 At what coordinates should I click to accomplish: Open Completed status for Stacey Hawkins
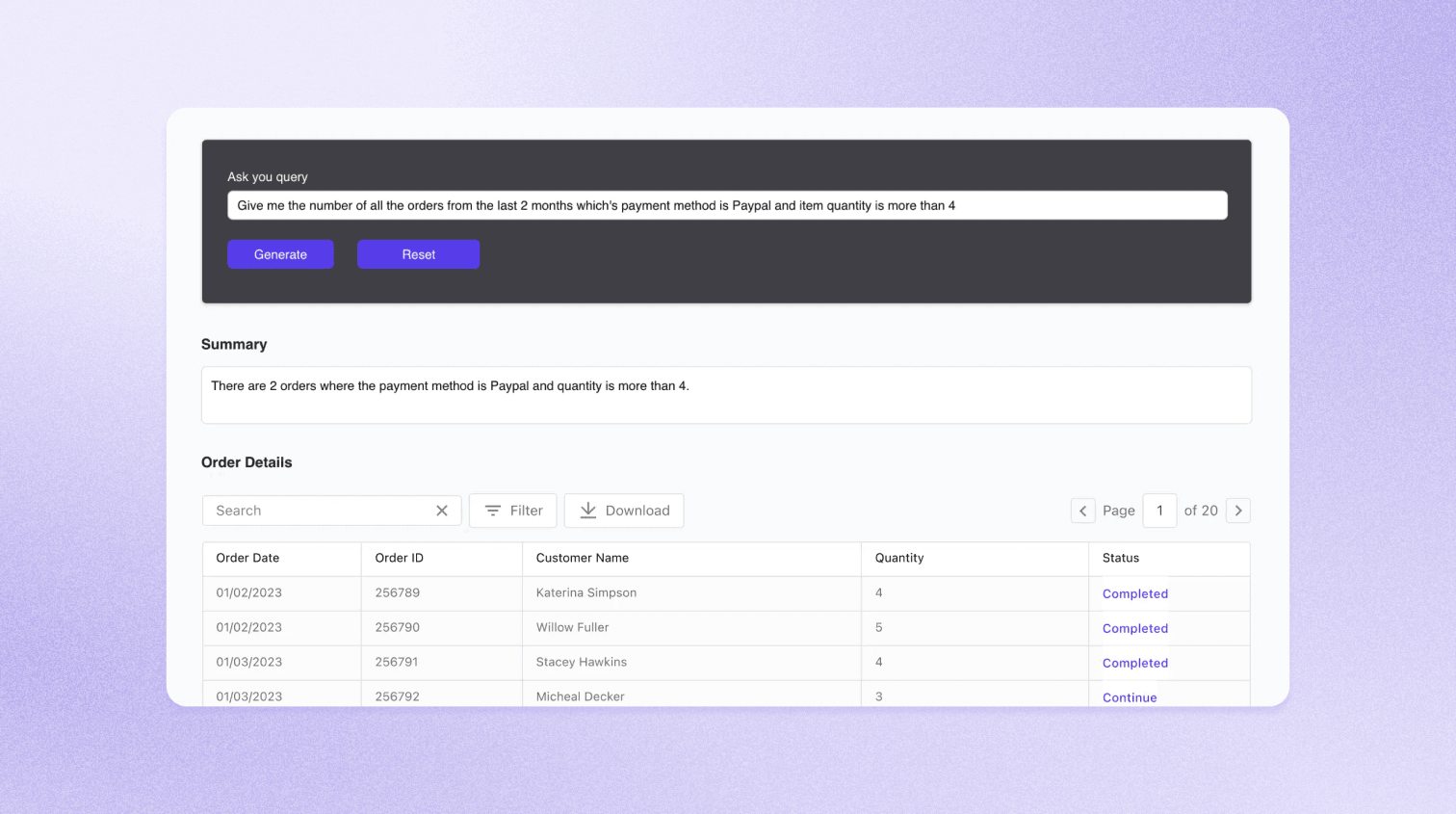1134,664
